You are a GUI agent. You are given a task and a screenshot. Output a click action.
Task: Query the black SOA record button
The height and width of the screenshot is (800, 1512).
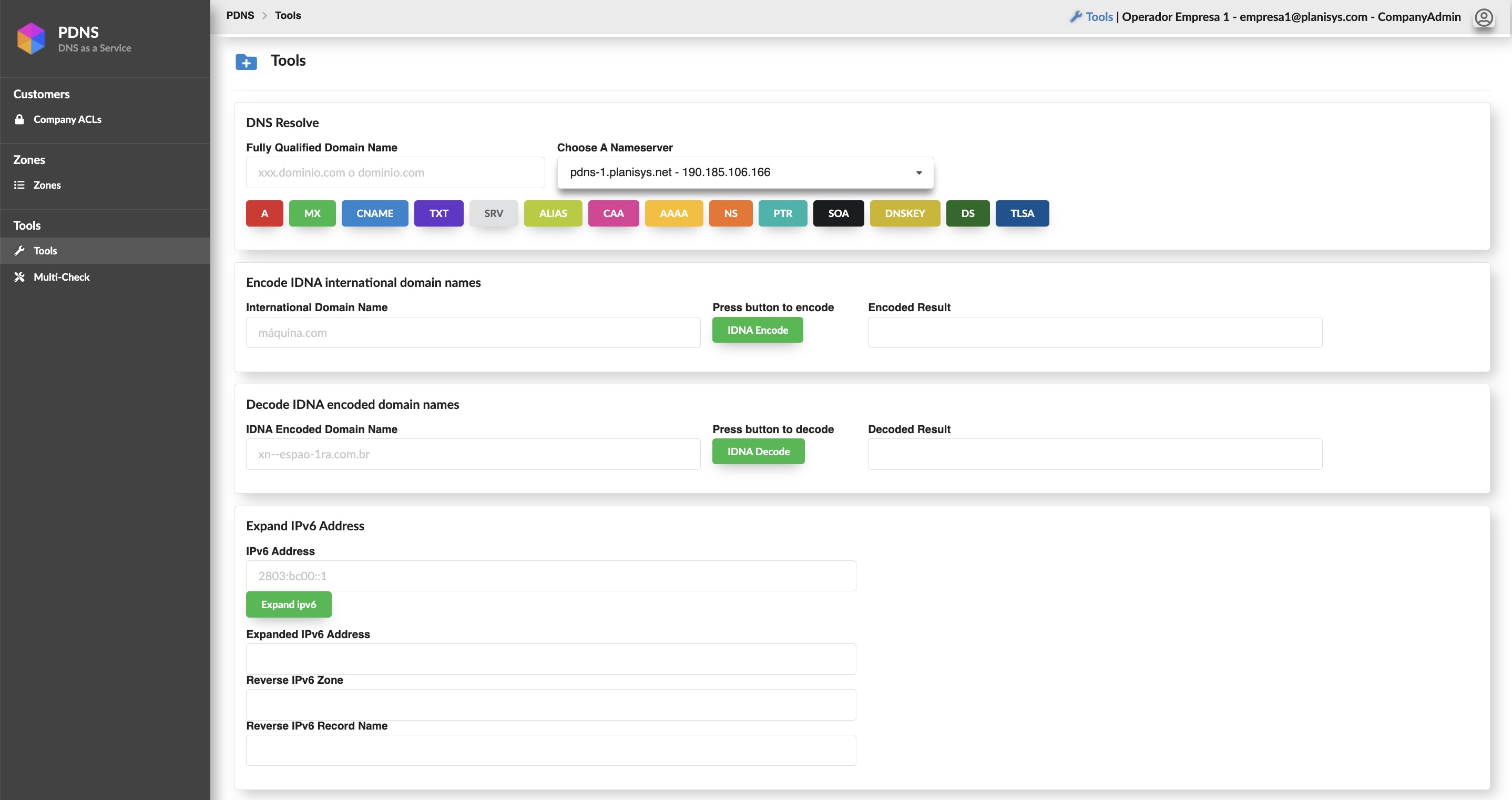837,213
